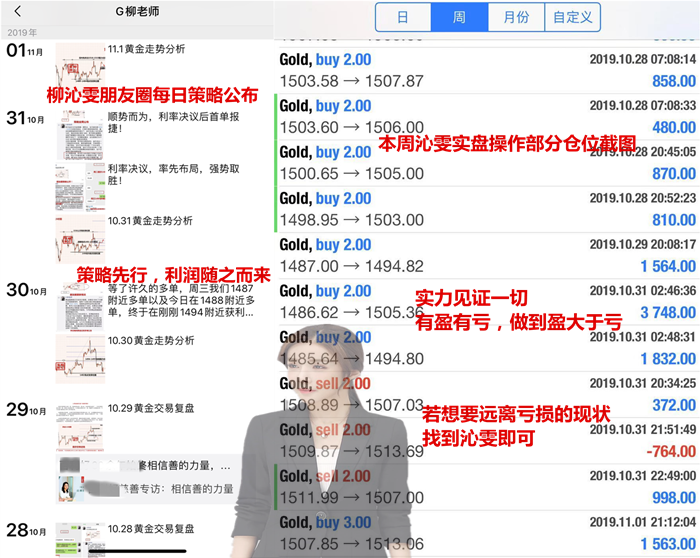700x558 pixels.
Task: Select Gold buy trade 1503.60 → 1506.00
Action: coord(488,117)
